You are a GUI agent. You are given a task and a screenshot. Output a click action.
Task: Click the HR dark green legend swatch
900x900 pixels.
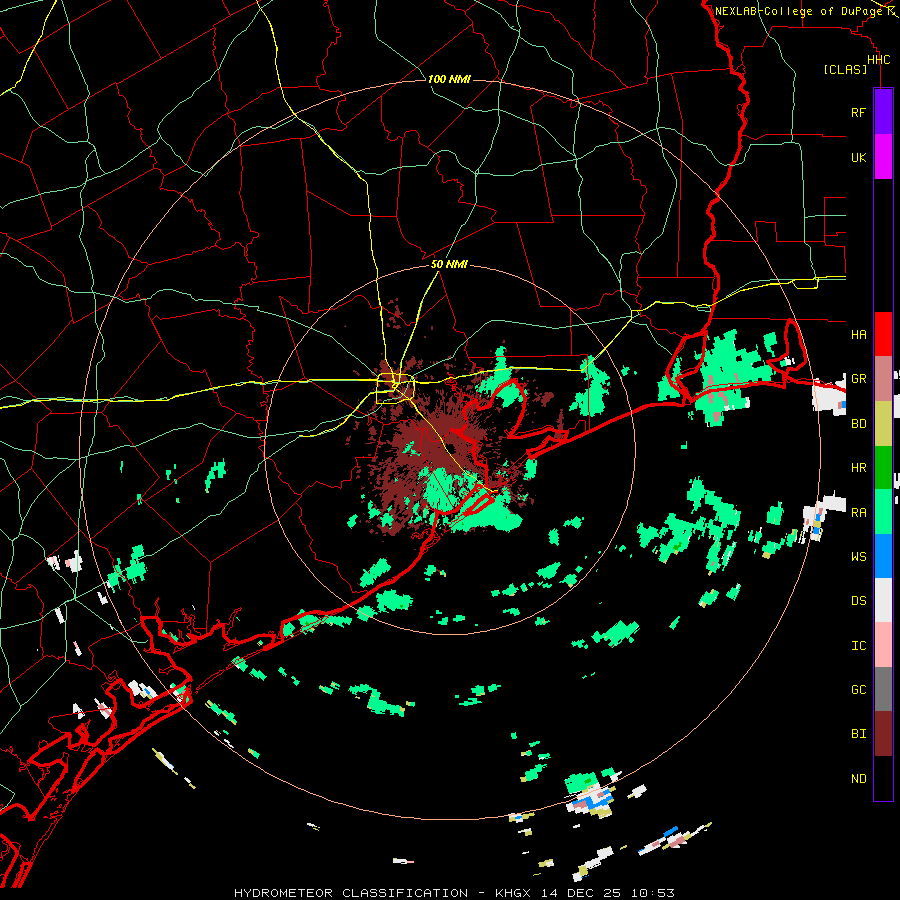(883, 468)
